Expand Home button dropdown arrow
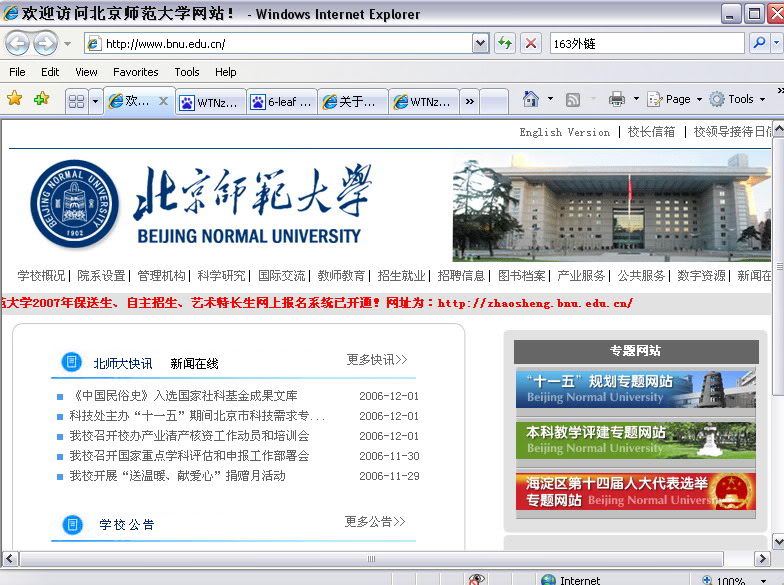The height and width of the screenshot is (585, 784). pyautogui.click(x=550, y=99)
